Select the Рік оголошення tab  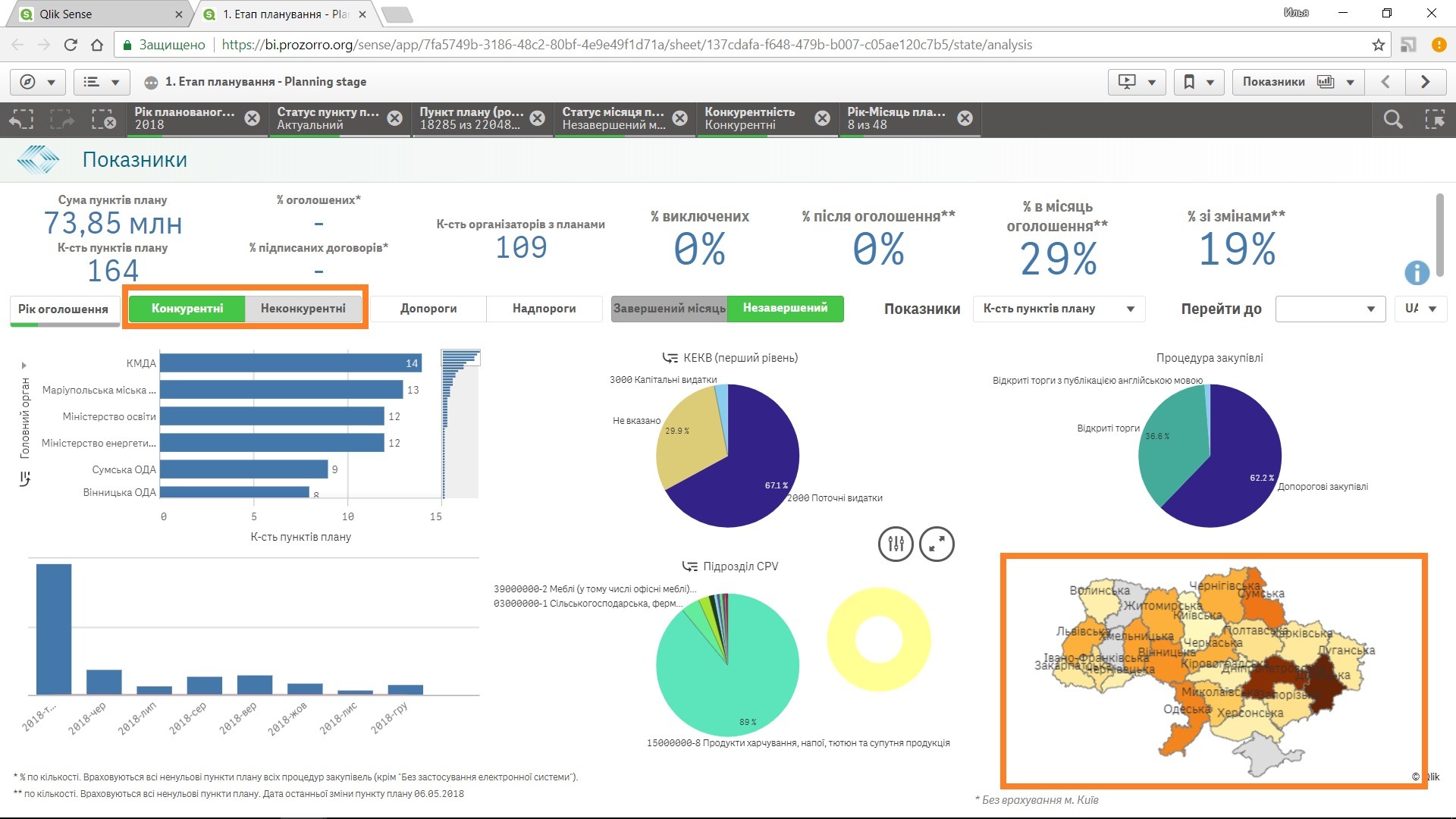point(64,309)
